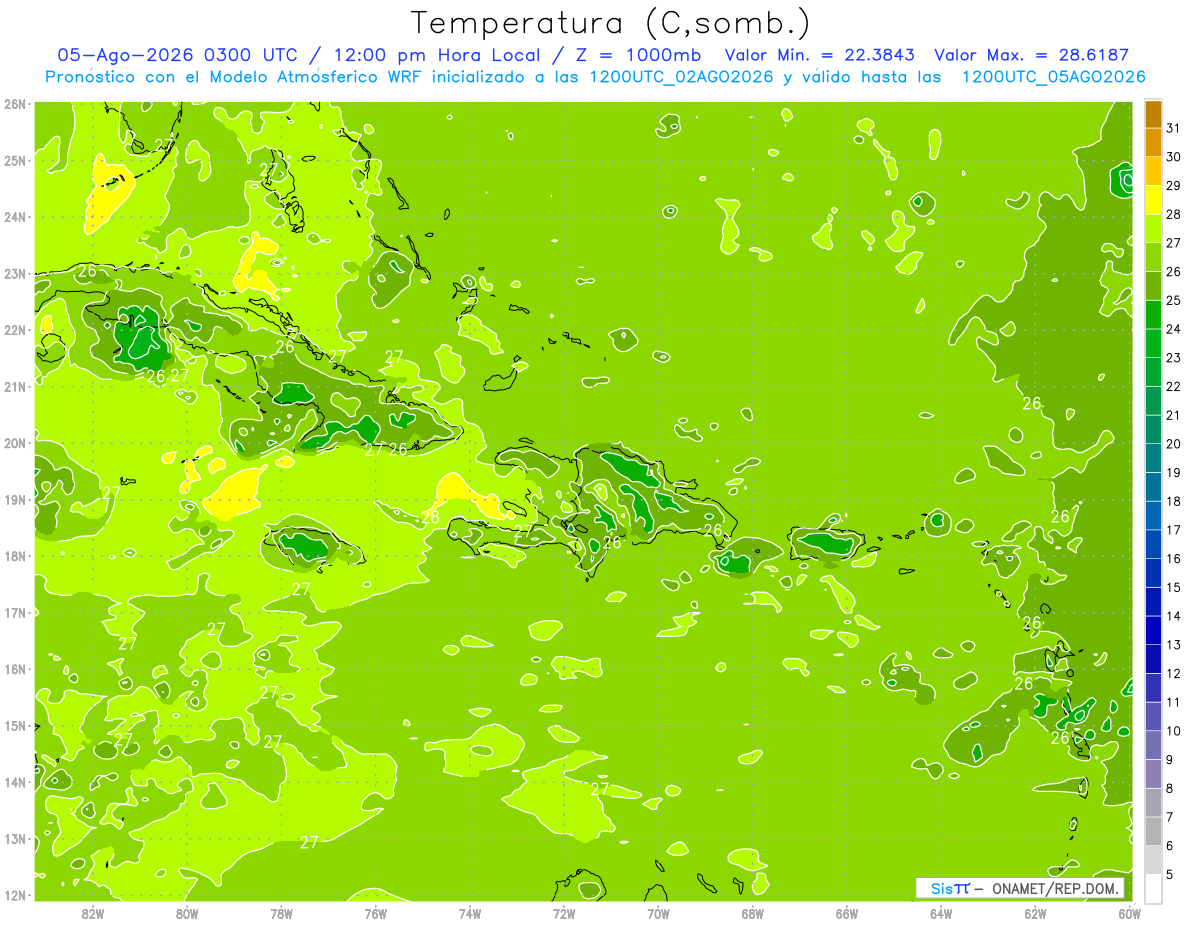Click the "20N" latitude axis label
Image resolution: width=1200 pixels, height=927 pixels.
pos(15,443)
